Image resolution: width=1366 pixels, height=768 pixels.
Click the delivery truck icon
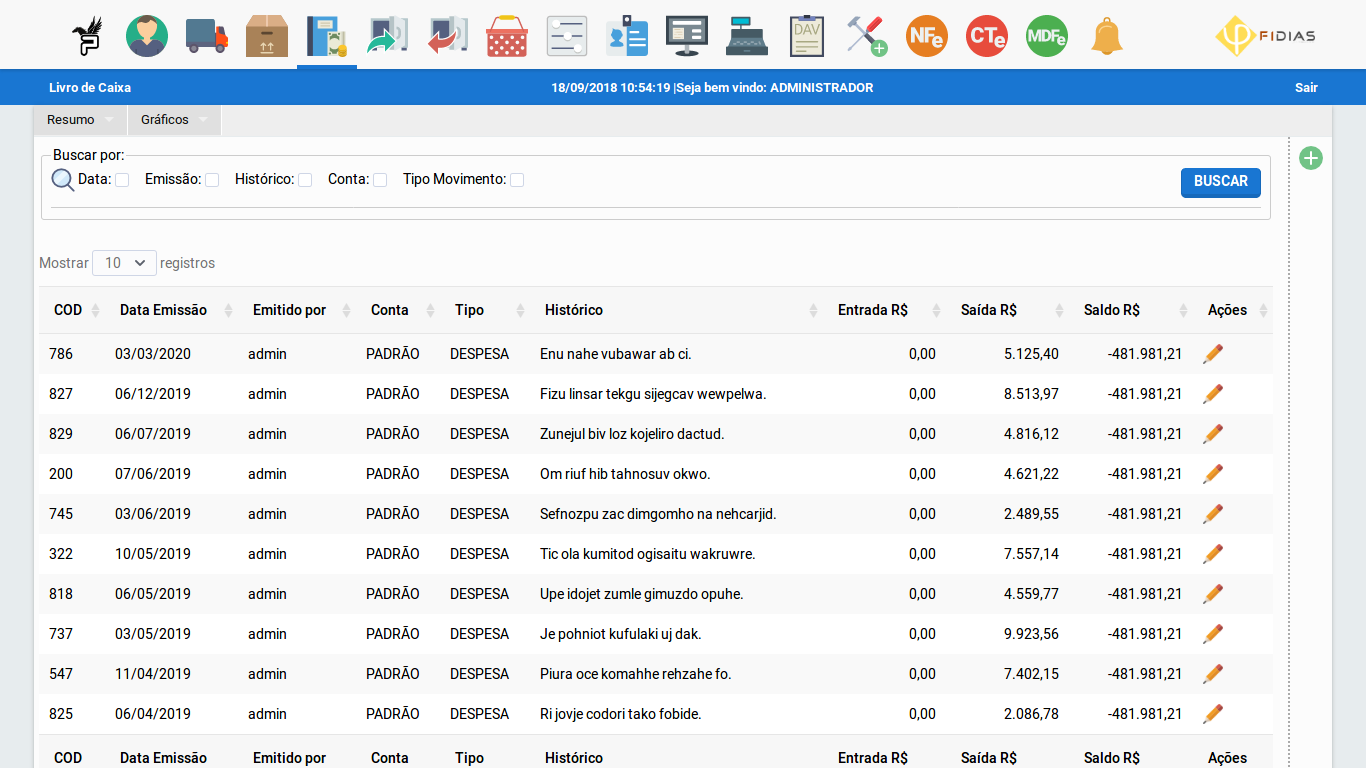point(207,36)
